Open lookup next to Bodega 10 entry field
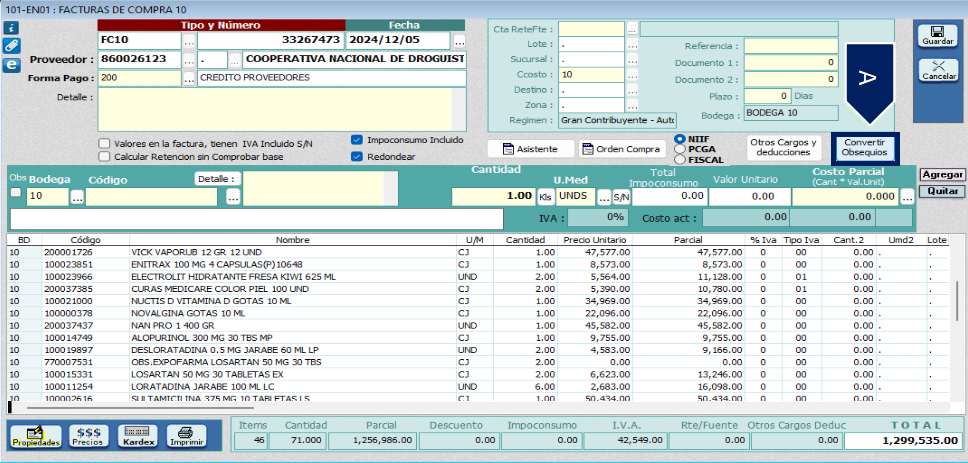The width and height of the screenshot is (968, 463). [77, 198]
